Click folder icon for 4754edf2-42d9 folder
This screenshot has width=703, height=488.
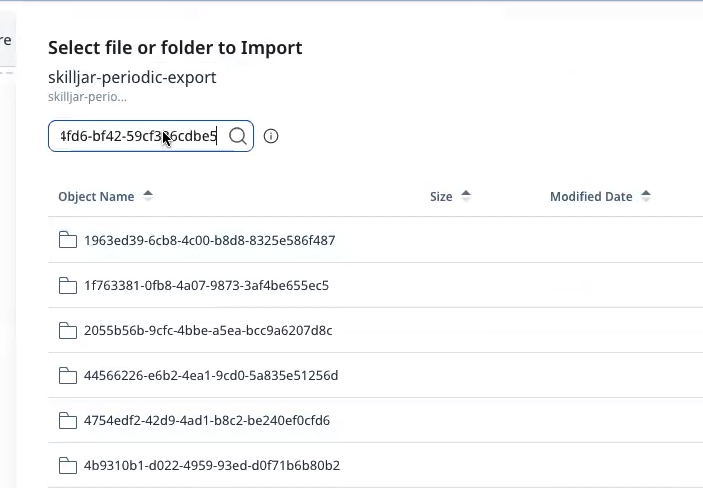(68, 420)
